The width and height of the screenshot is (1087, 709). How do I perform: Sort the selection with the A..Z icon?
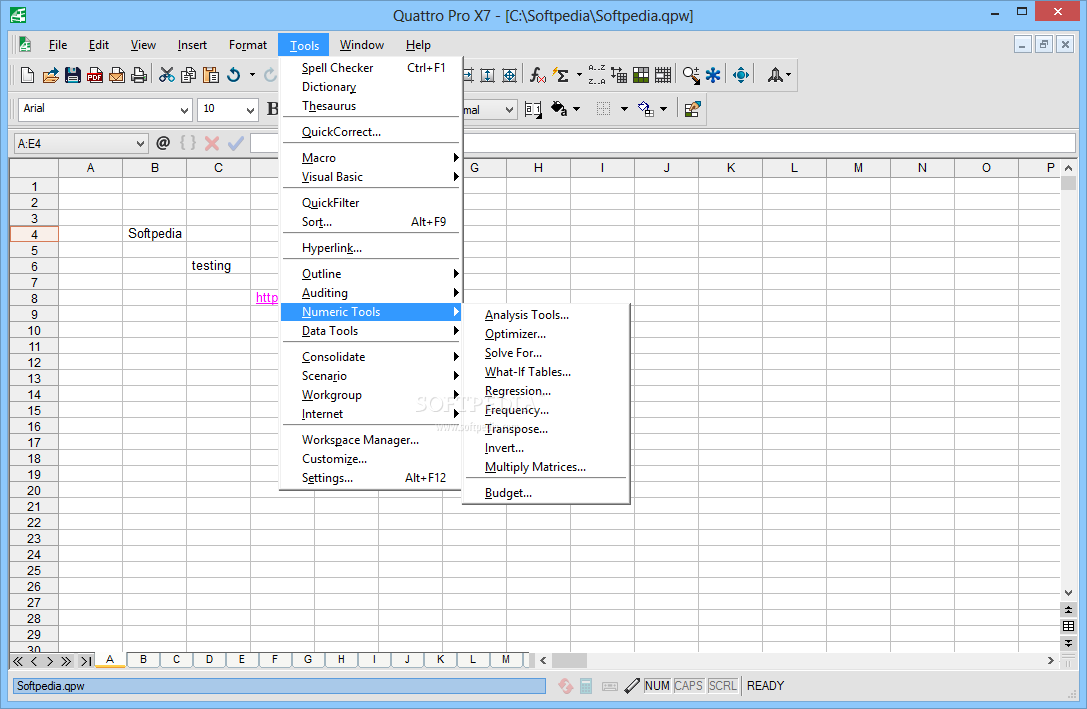pos(596,75)
